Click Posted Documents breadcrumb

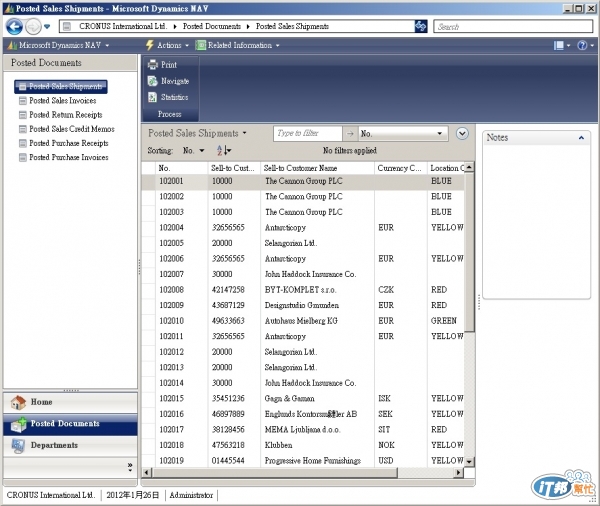[x=212, y=26]
